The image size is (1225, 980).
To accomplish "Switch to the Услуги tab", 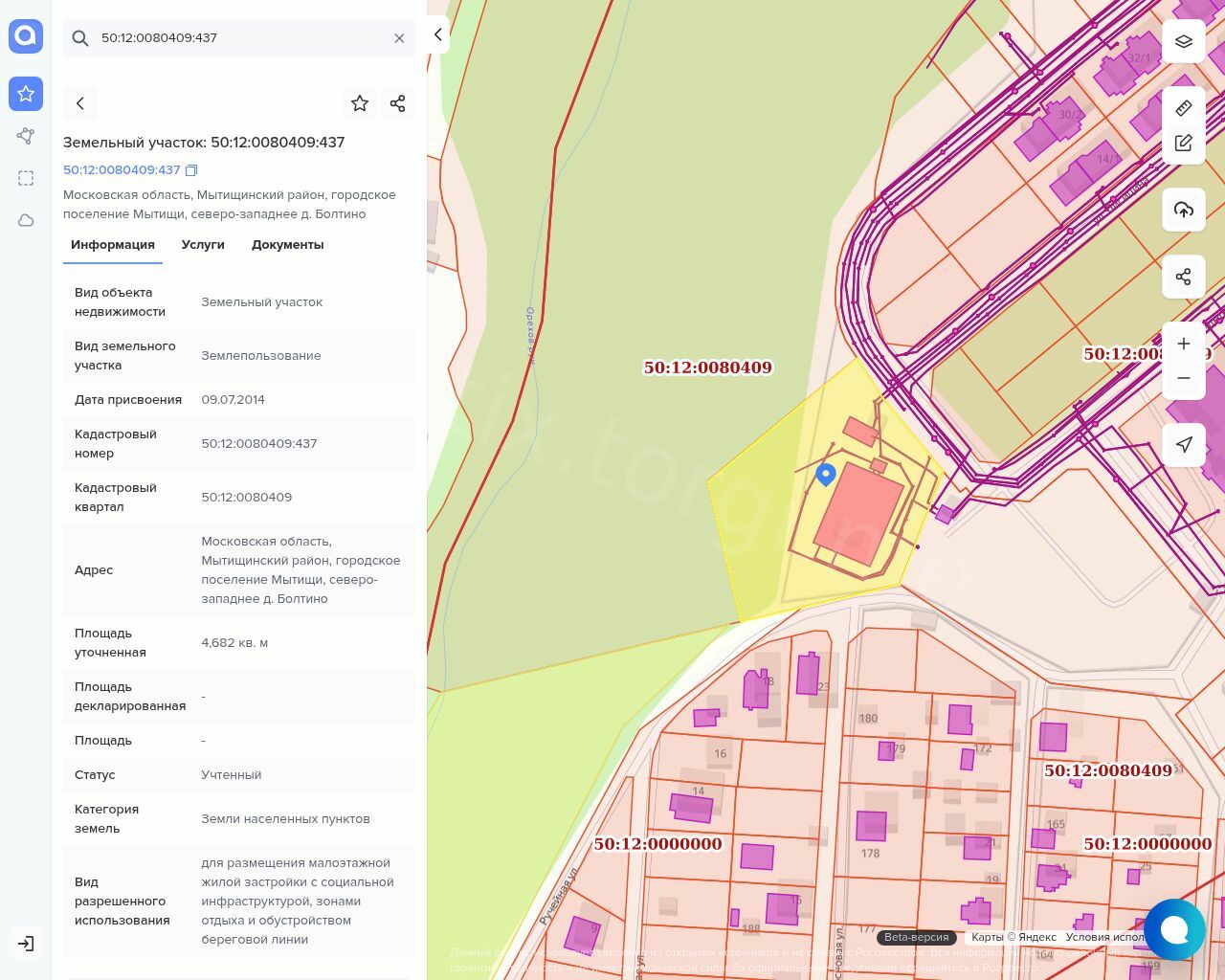I will click(203, 245).
